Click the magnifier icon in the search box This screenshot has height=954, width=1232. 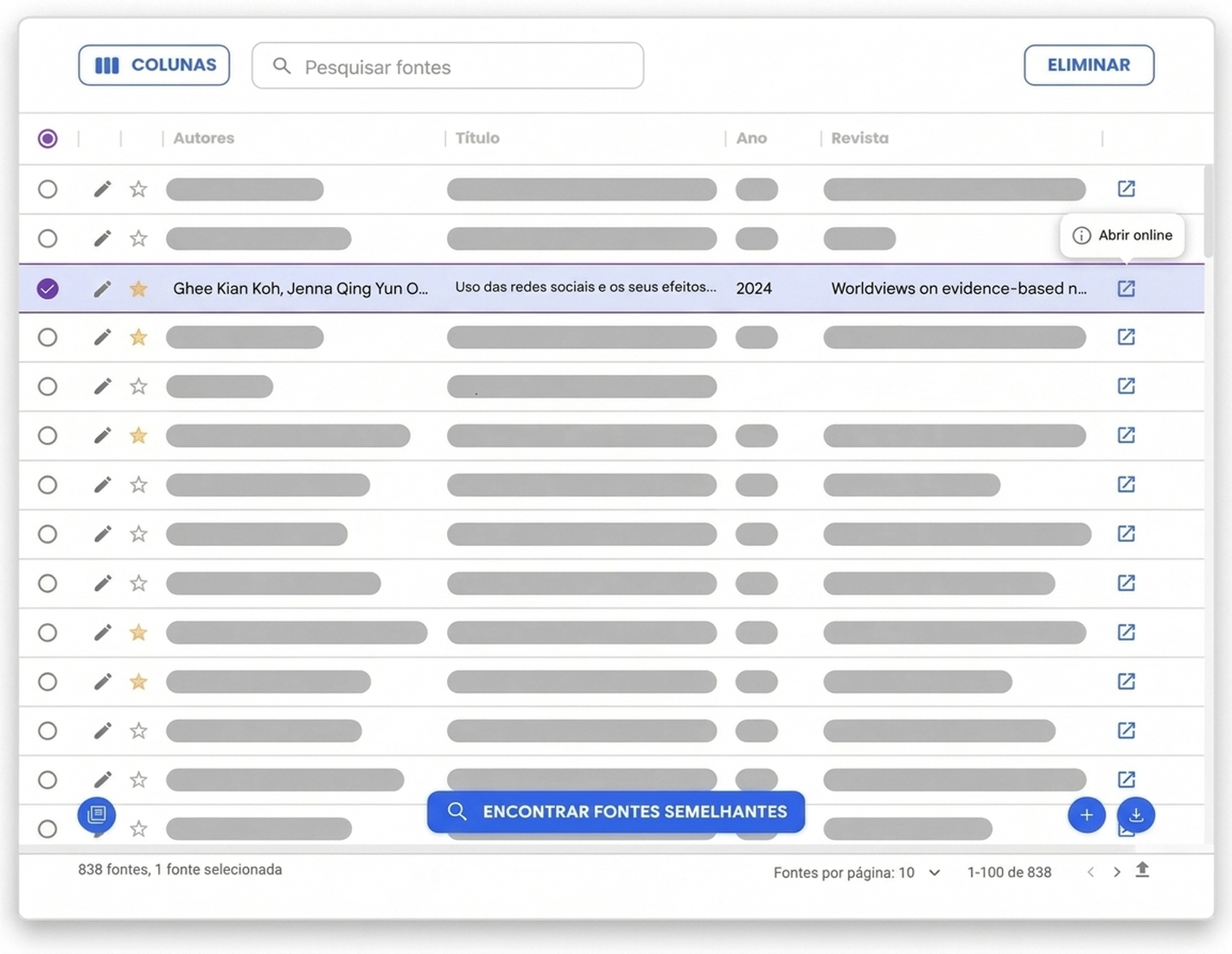[282, 66]
